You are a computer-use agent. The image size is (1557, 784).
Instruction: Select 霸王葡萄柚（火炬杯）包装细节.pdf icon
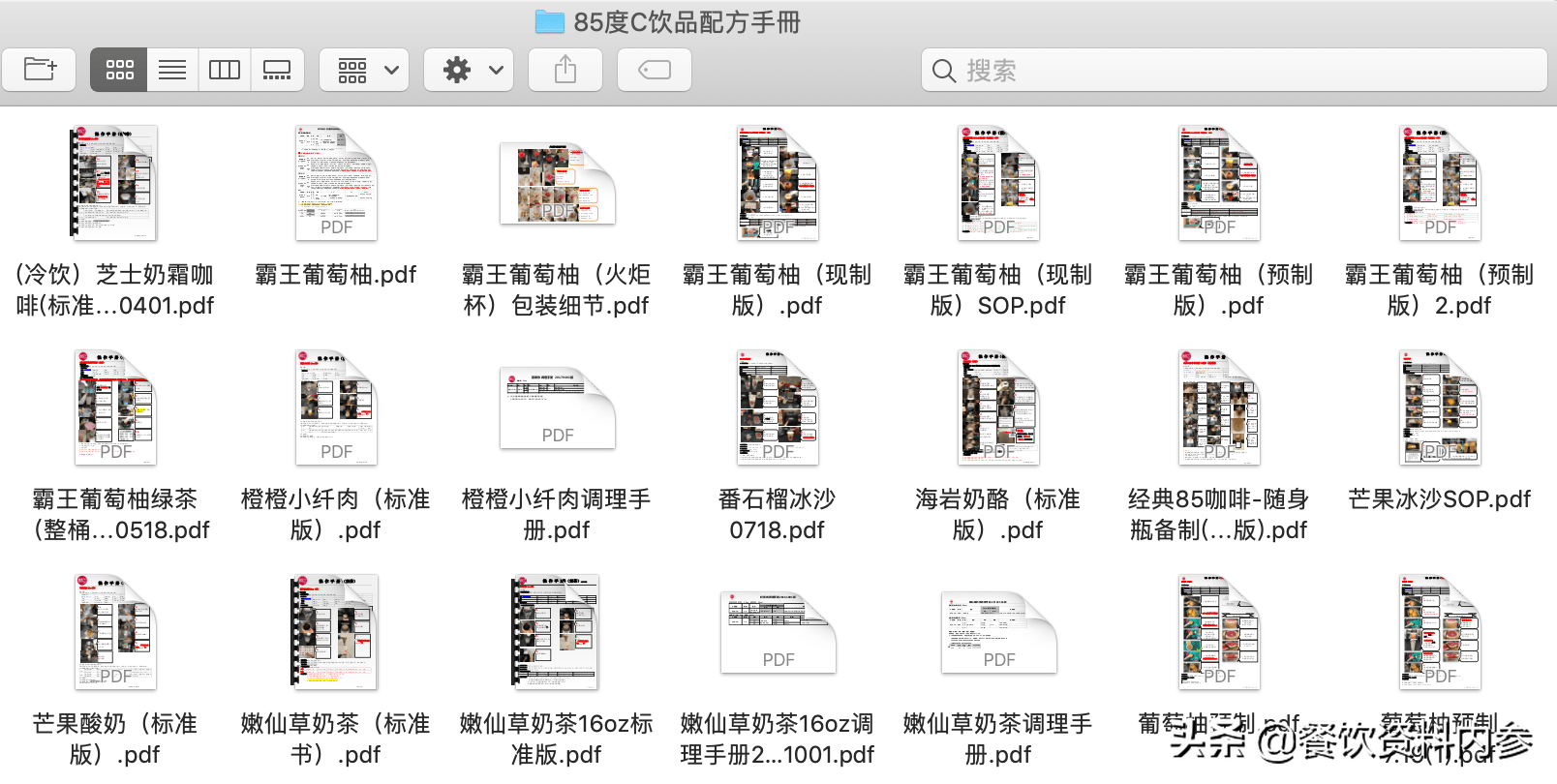pos(557,184)
